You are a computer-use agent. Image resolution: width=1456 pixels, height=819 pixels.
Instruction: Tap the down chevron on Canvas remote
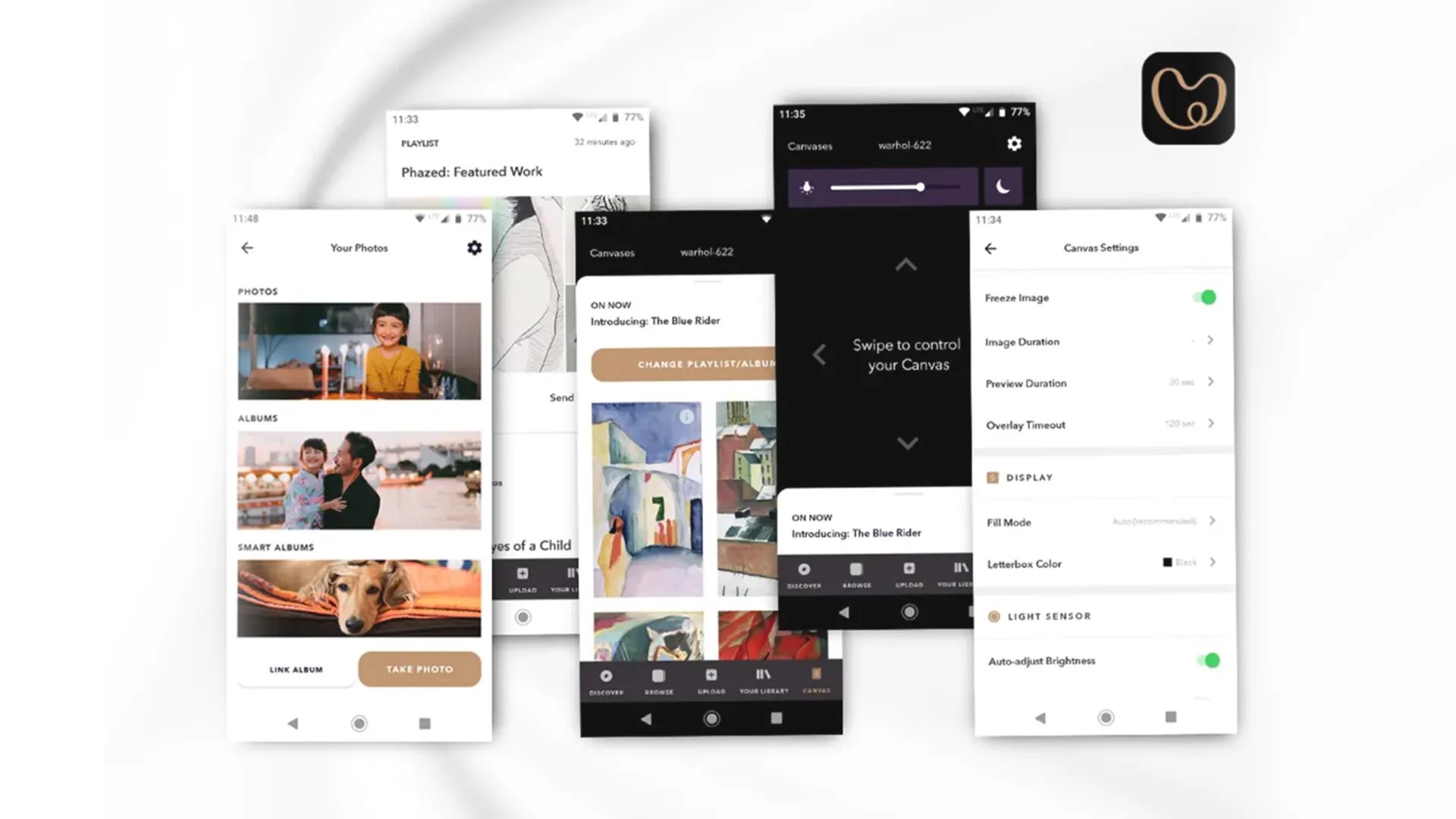[x=907, y=444]
